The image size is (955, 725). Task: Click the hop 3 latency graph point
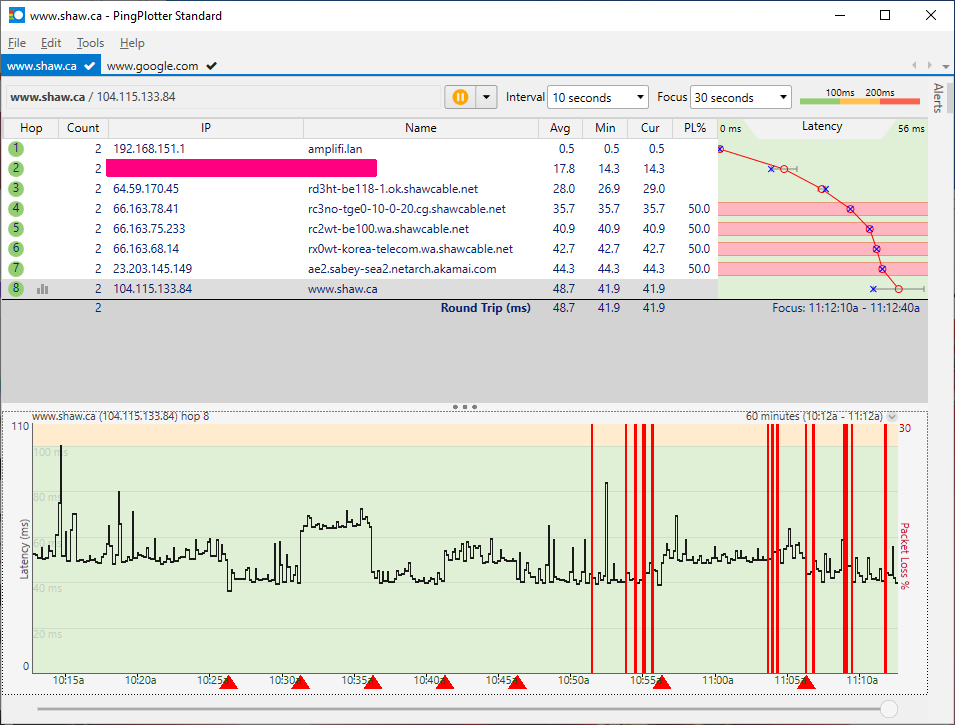[822, 189]
